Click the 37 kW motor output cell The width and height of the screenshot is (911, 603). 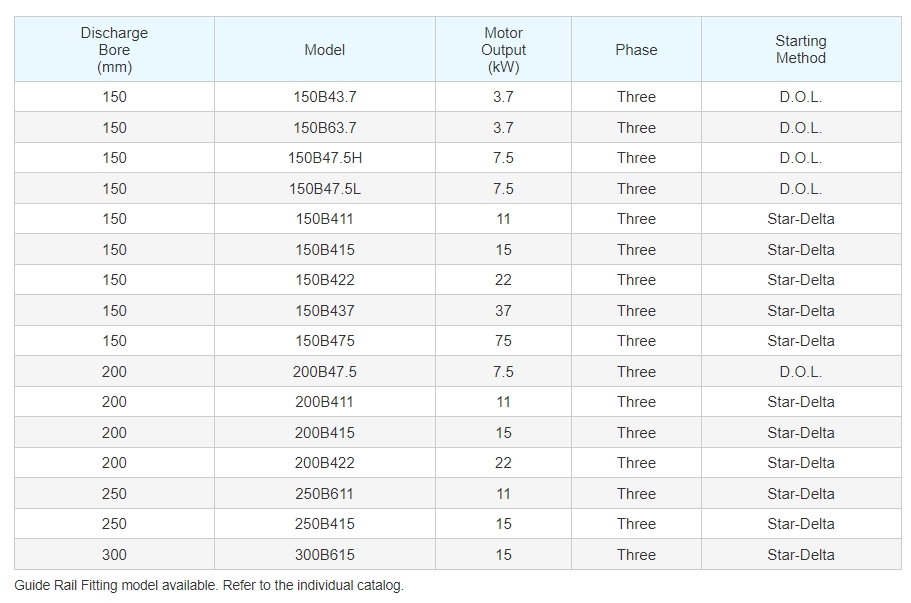pyautogui.click(x=503, y=310)
